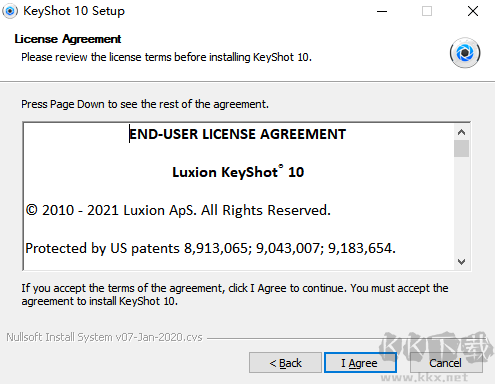Image resolution: width=495 pixels, height=384 pixels.
Task: Click the KeyShot icon in the title bar
Action: pyautogui.click(x=10, y=11)
